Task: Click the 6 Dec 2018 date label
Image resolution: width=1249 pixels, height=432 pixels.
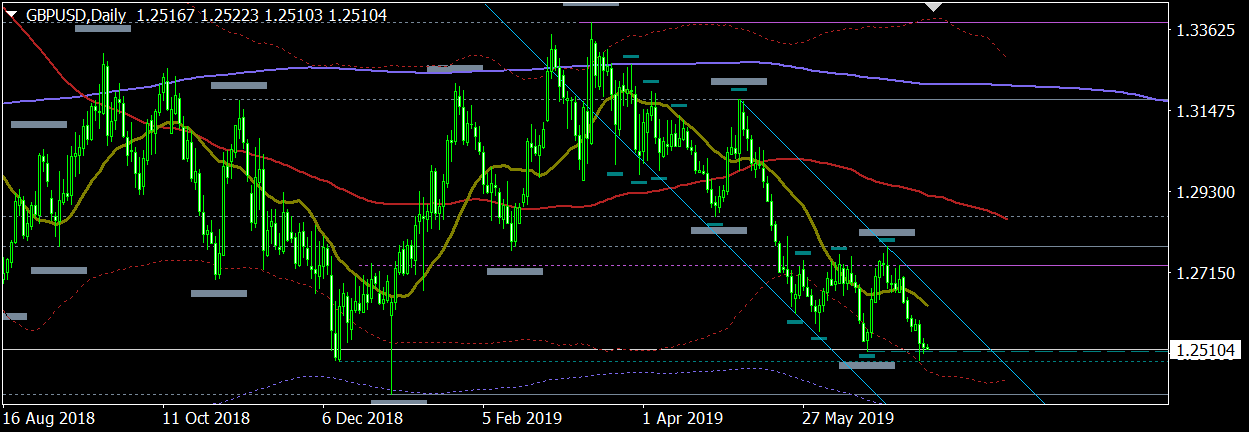Action: 364,416
